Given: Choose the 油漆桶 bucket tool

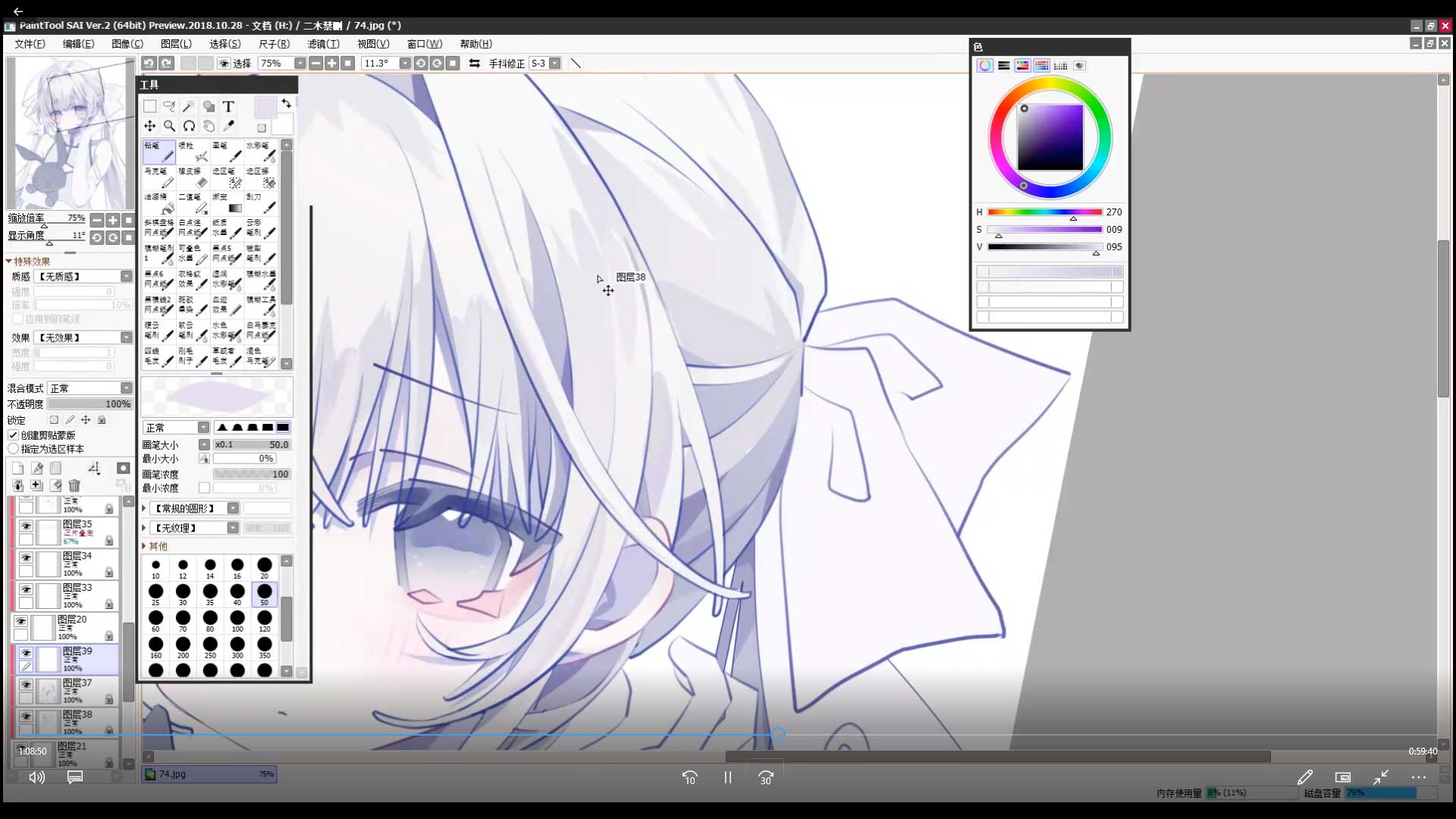Looking at the screenshot, I should point(159,203).
